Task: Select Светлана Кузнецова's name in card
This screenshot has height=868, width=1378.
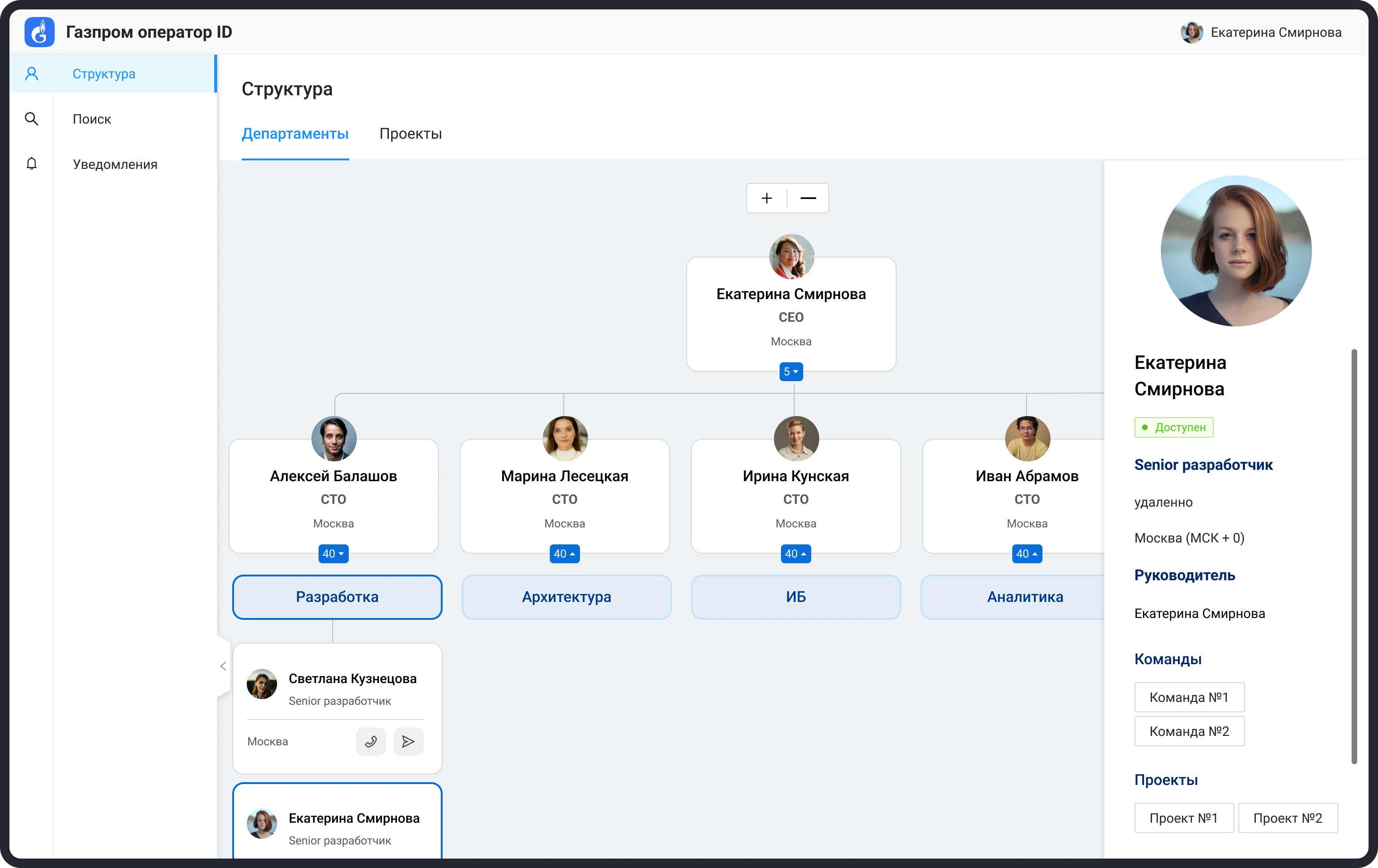Action: point(353,679)
